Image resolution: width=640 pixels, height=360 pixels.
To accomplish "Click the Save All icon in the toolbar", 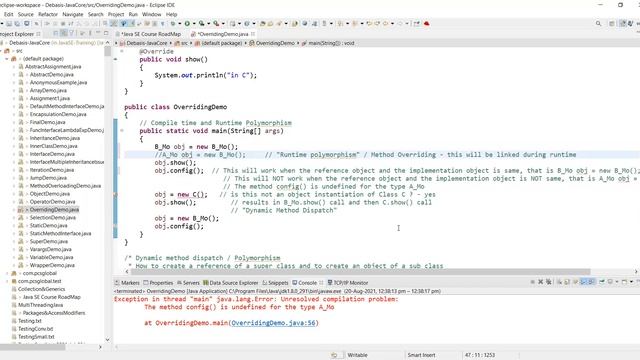I will [17, 24].
